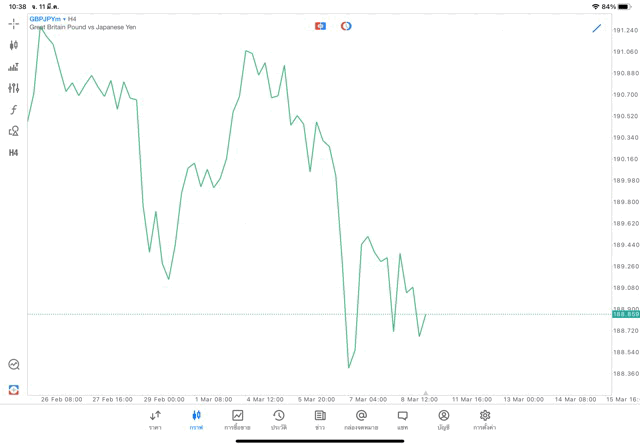Open การตั้งค่า (Settings) tab
This screenshot has height=447, width=640.
[x=485, y=420]
